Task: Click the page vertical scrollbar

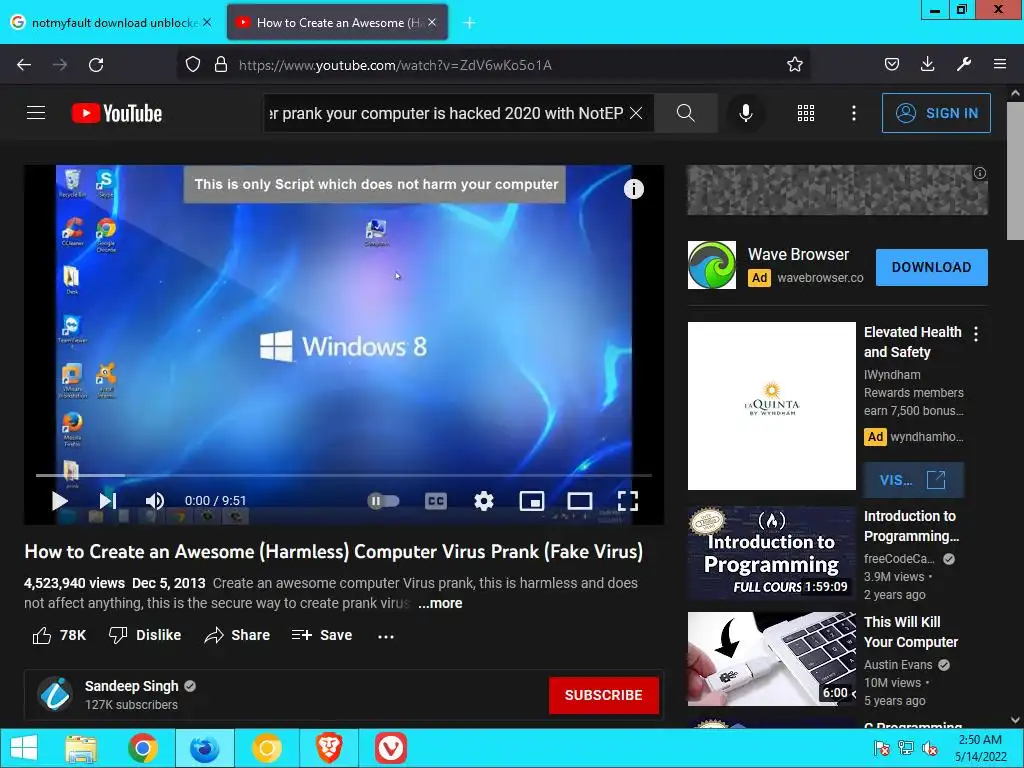Action: coord(1015,171)
